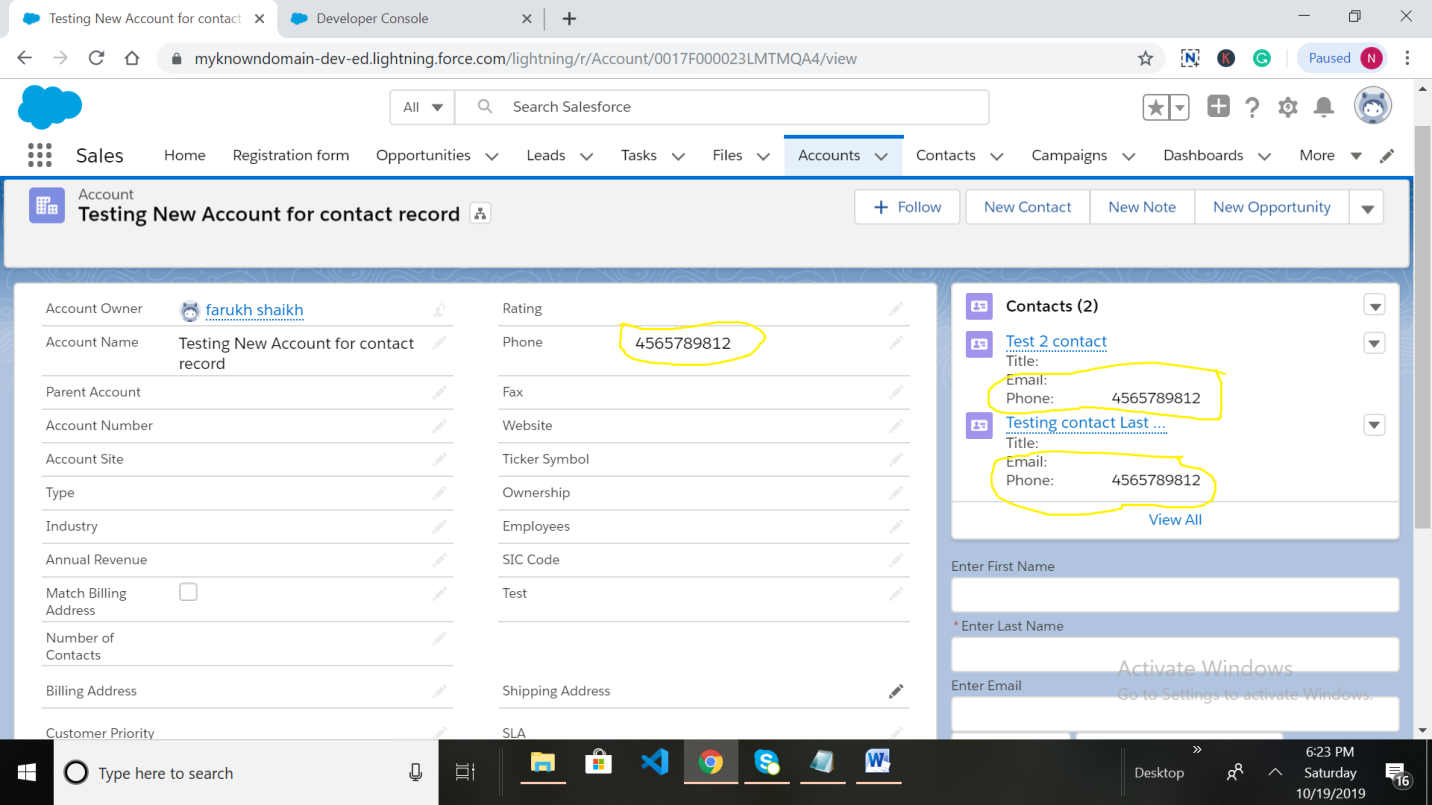The width and height of the screenshot is (1432, 805).
Task: Open the Help question mark icon
Action: tap(1252, 107)
